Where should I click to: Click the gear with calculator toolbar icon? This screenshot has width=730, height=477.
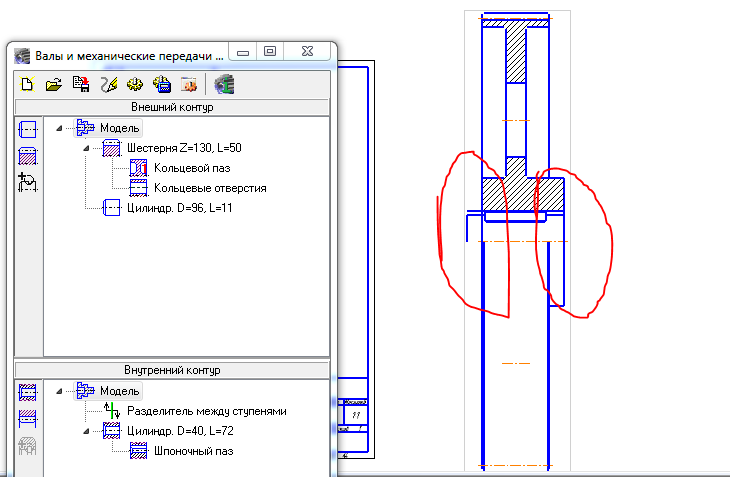point(162,84)
